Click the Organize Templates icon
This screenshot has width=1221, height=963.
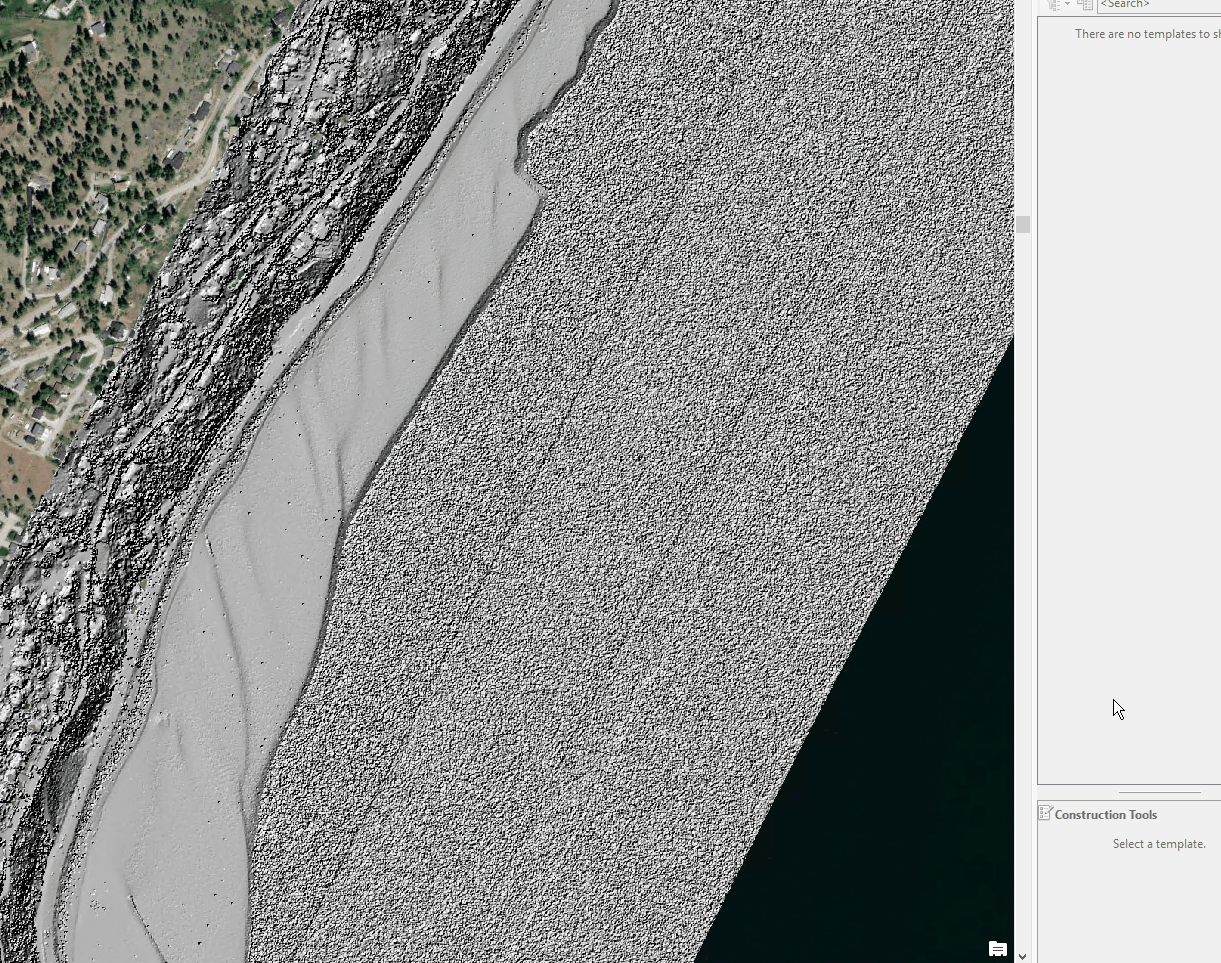click(1085, 5)
